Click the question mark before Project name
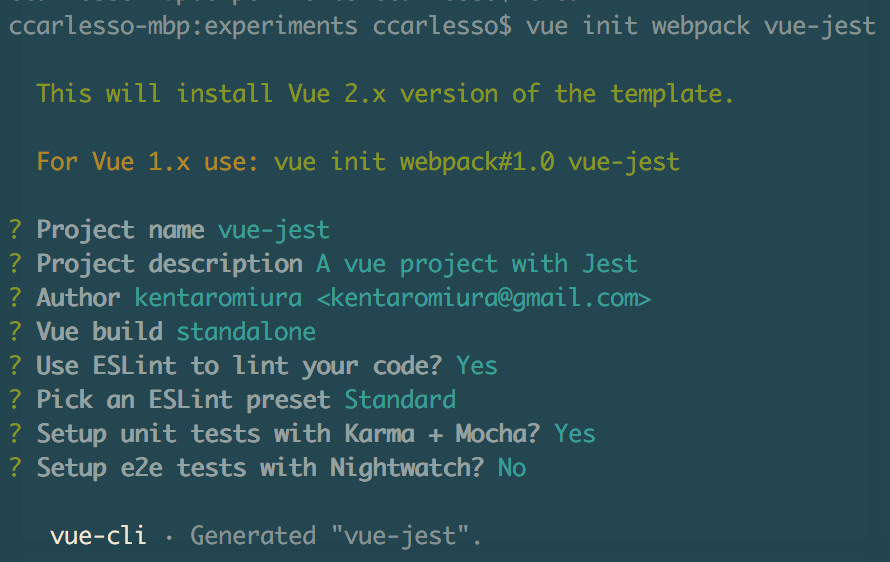The image size is (890, 562). pyautogui.click(x=15, y=230)
